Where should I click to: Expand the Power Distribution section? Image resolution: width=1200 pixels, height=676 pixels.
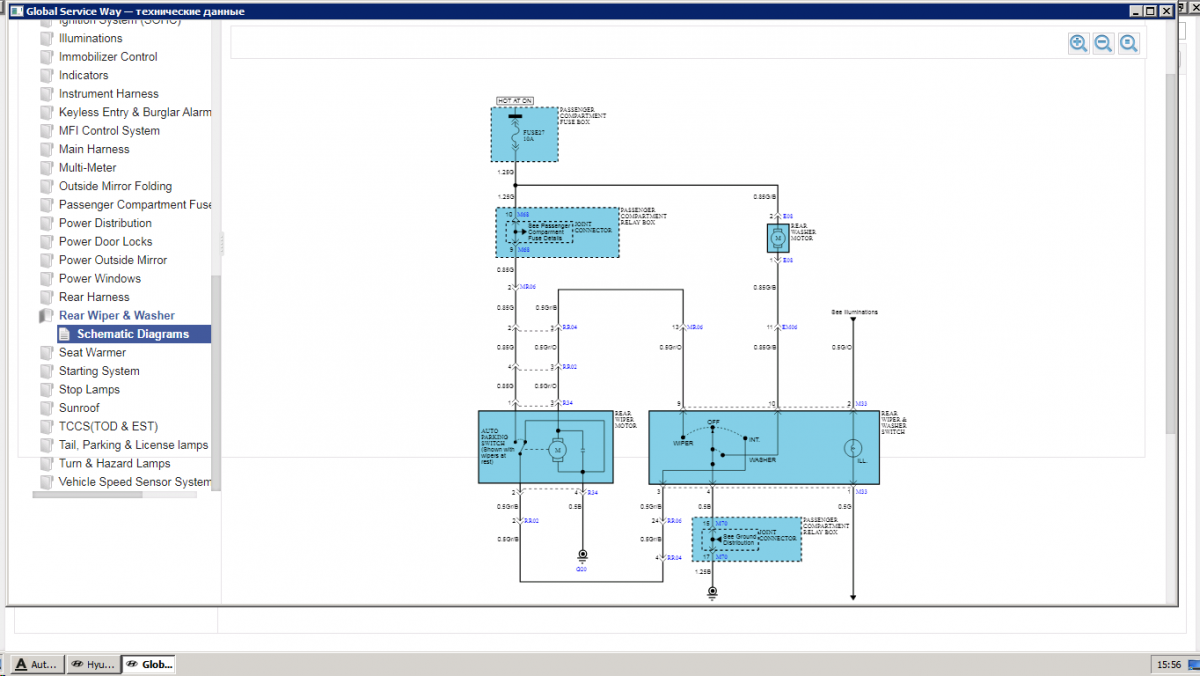point(105,223)
